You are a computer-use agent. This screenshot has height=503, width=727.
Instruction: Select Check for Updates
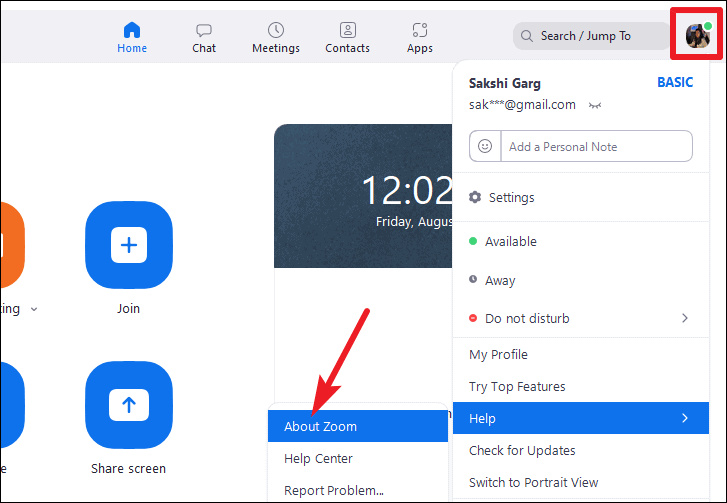pyautogui.click(x=580, y=451)
